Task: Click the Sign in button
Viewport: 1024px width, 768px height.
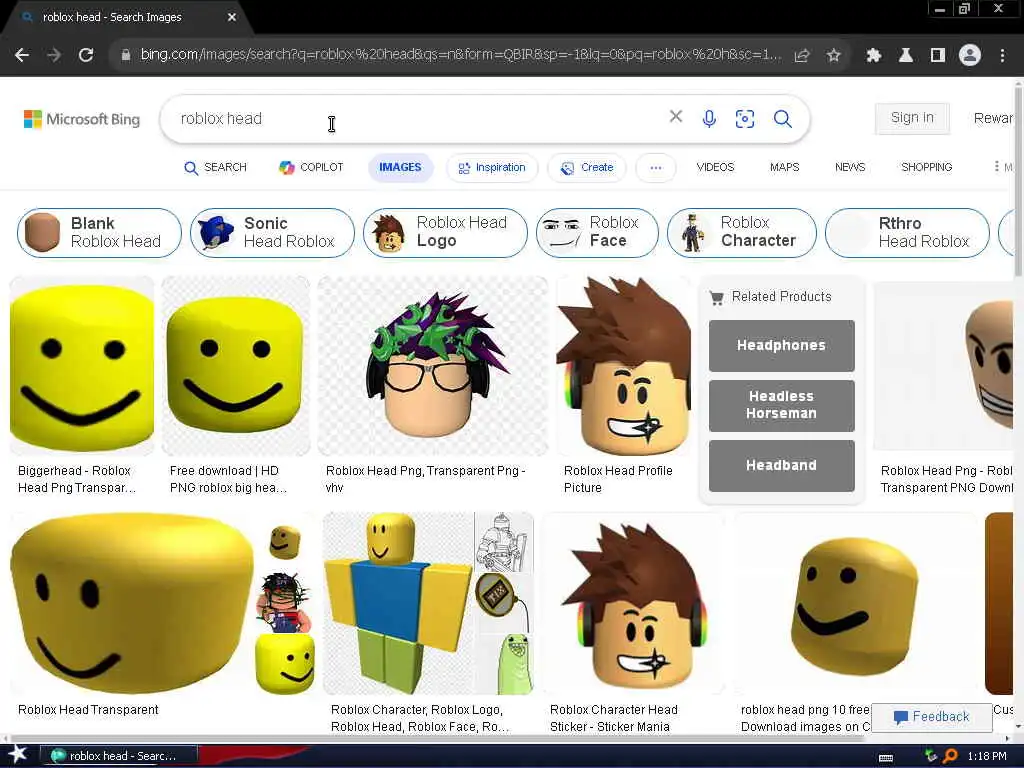Action: tap(912, 118)
